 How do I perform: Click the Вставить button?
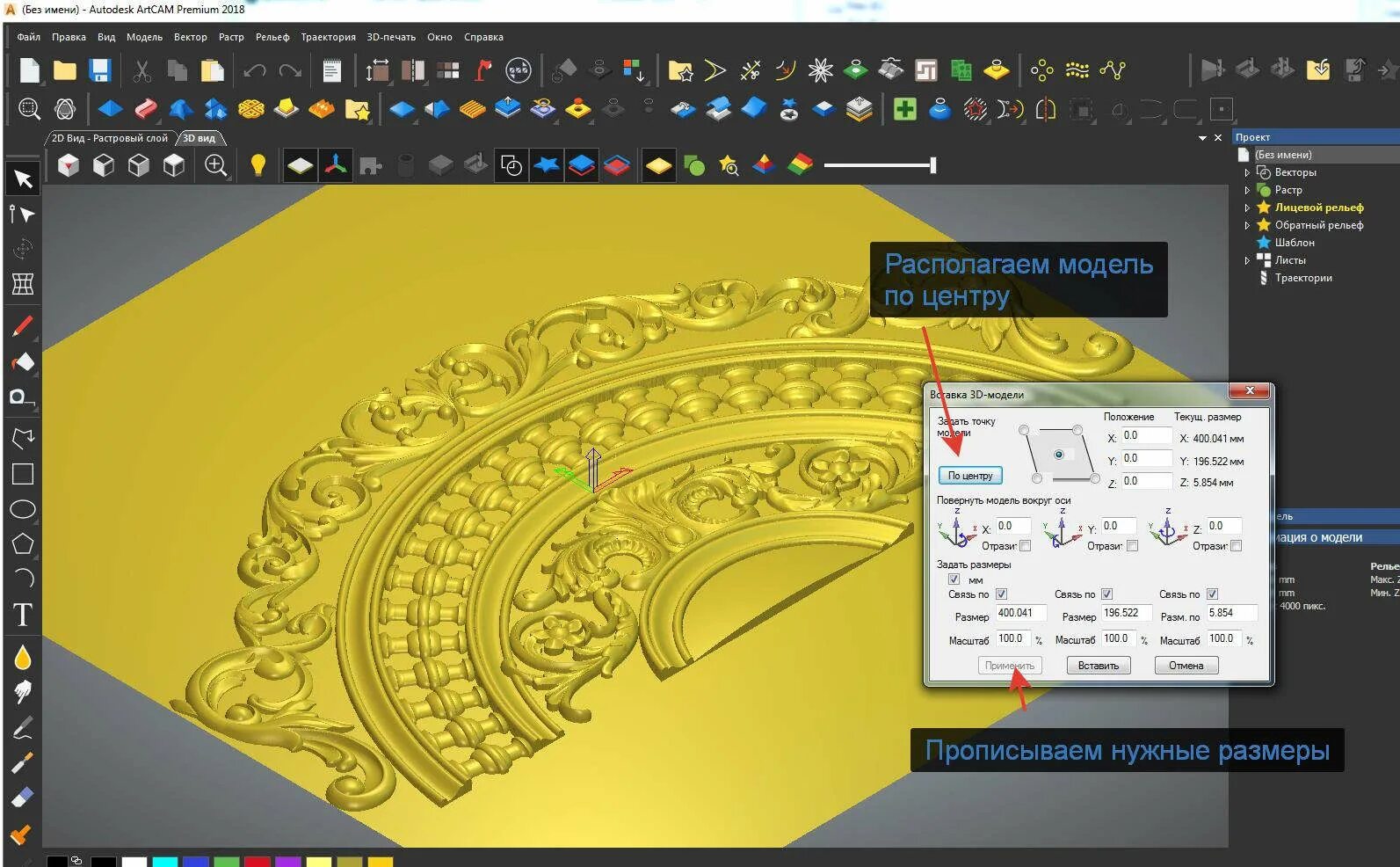point(1099,666)
